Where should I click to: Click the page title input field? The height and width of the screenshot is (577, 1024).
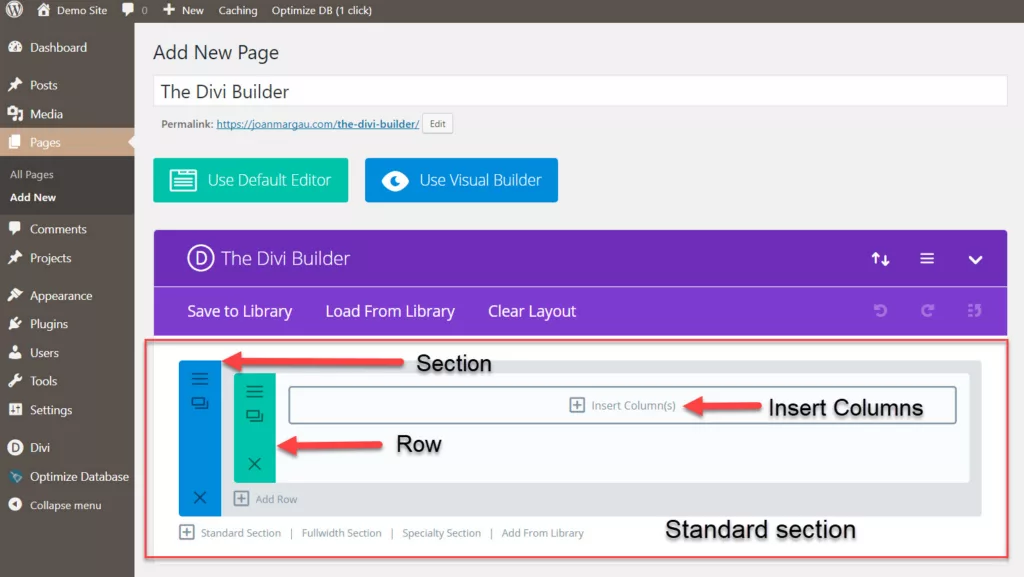(580, 91)
